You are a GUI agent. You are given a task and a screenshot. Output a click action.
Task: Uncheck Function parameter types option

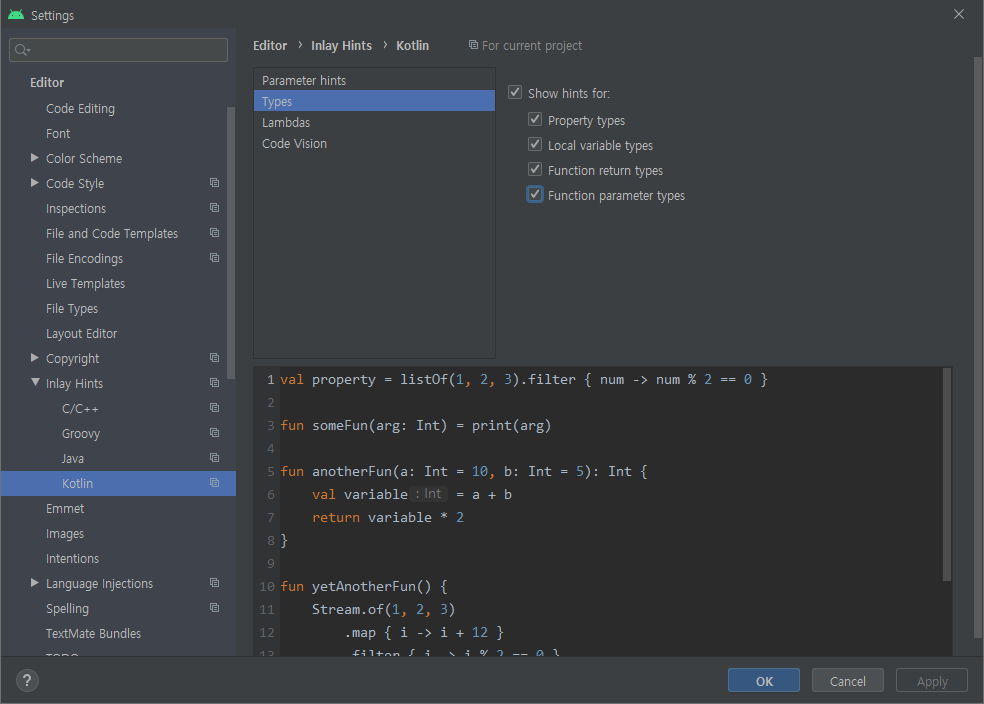[x=535, y=195]
